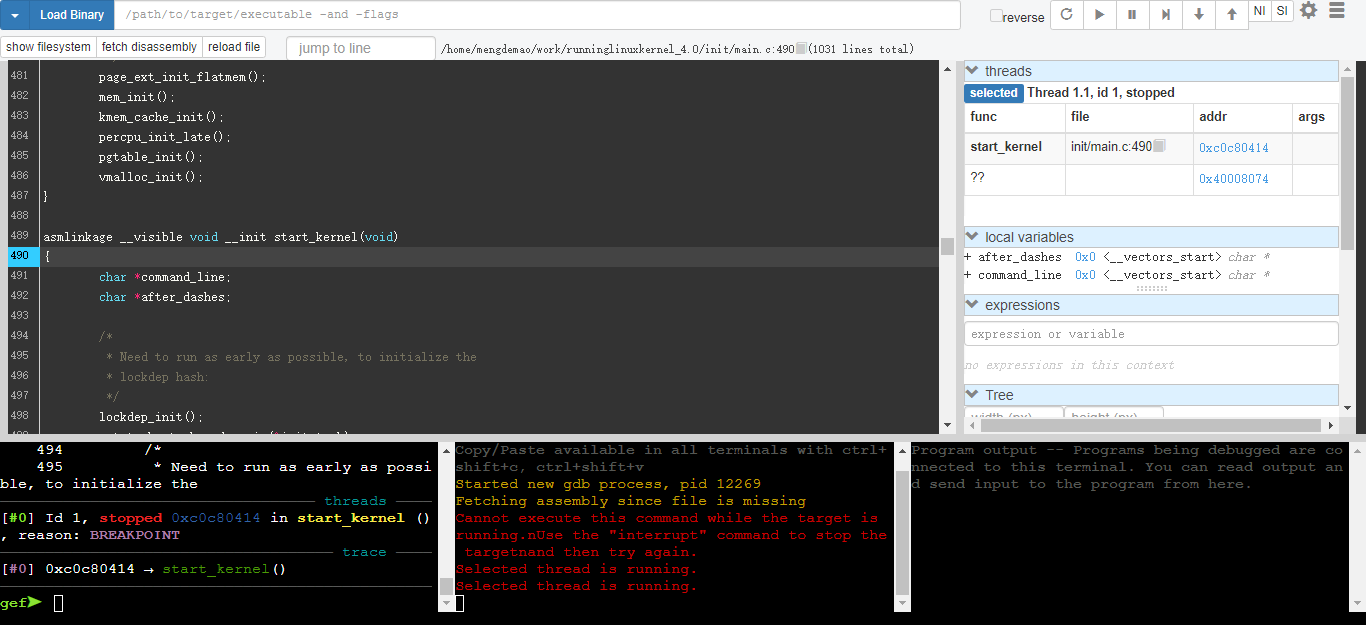Click the step into down-arrow icon
The width and height of the screenshot is (1366, 625).
click(x=1198, y=15)
